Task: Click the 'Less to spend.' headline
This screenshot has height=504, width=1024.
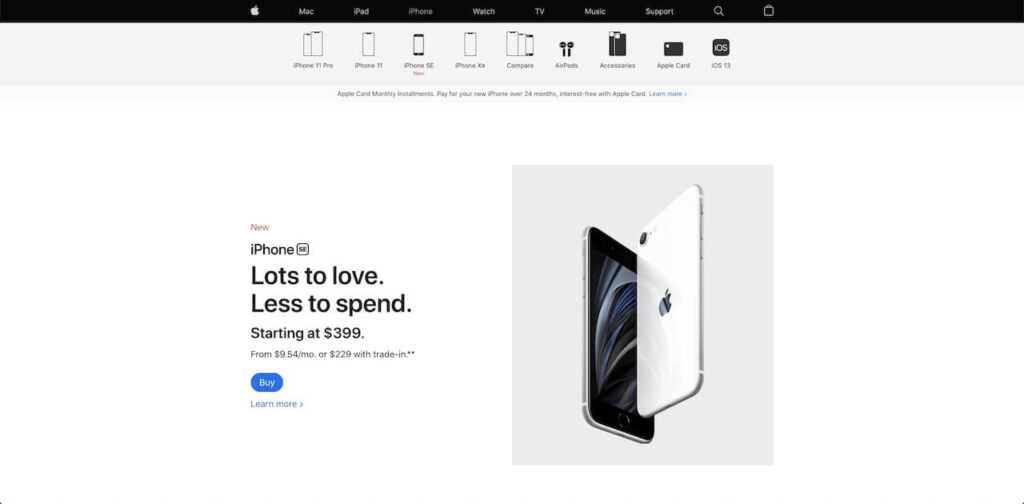Action: click(x=331, y=304)
